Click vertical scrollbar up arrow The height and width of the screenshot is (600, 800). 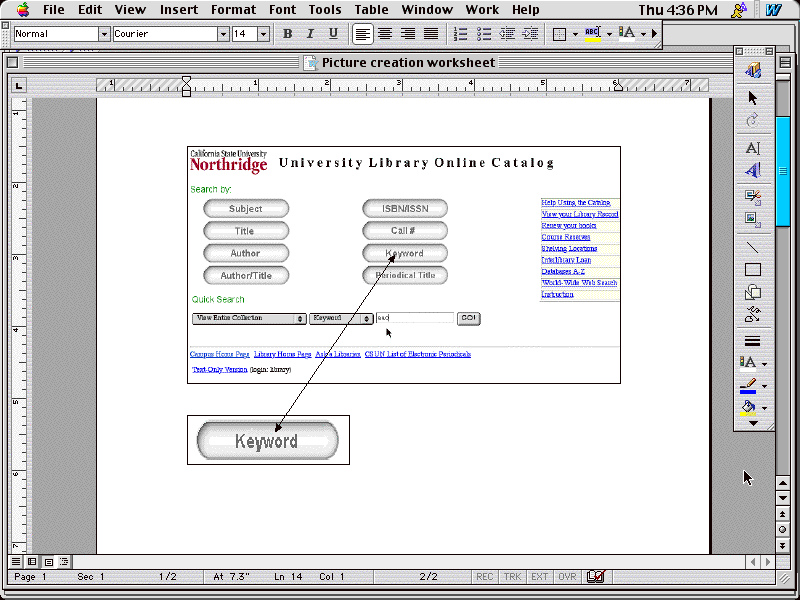(783, 483)
